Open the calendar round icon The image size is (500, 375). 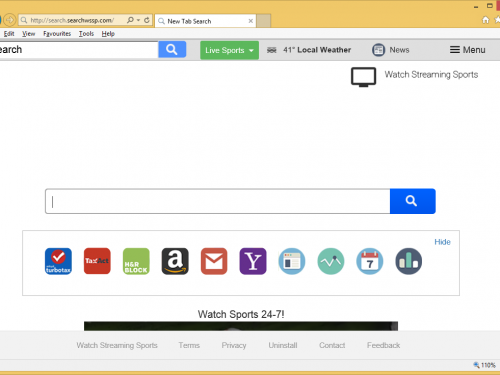click(x=370, y=261)
